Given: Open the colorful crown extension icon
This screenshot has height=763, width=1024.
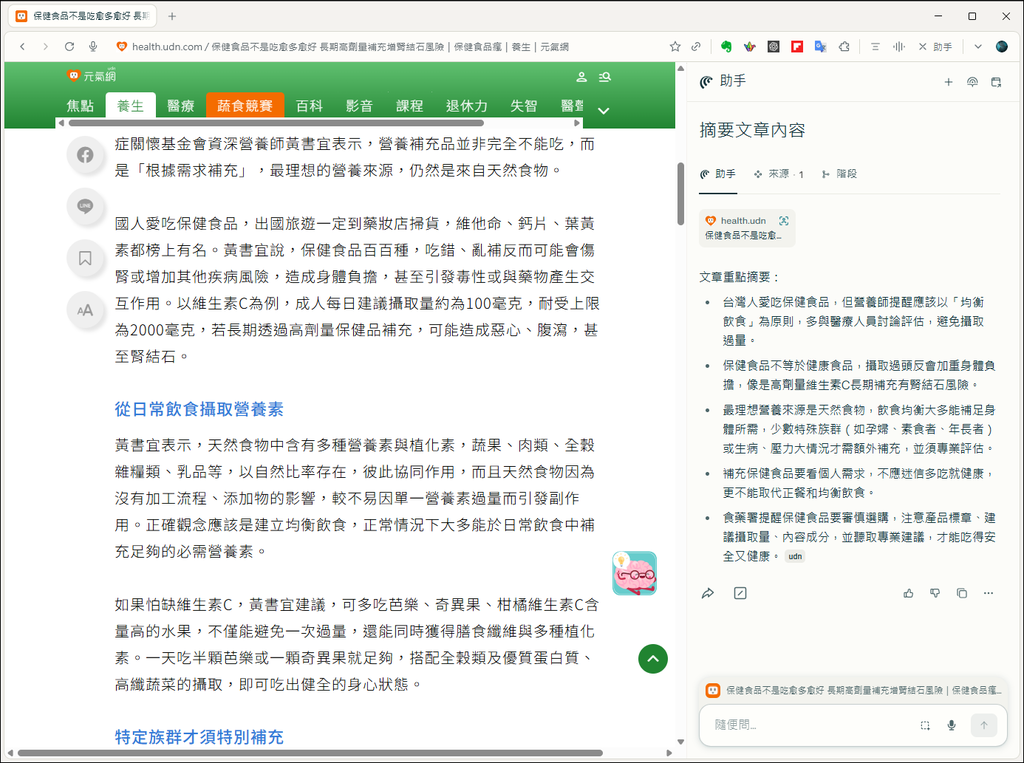Looking at the screenshot, I should pyautogui.click(x=750, y=46).
